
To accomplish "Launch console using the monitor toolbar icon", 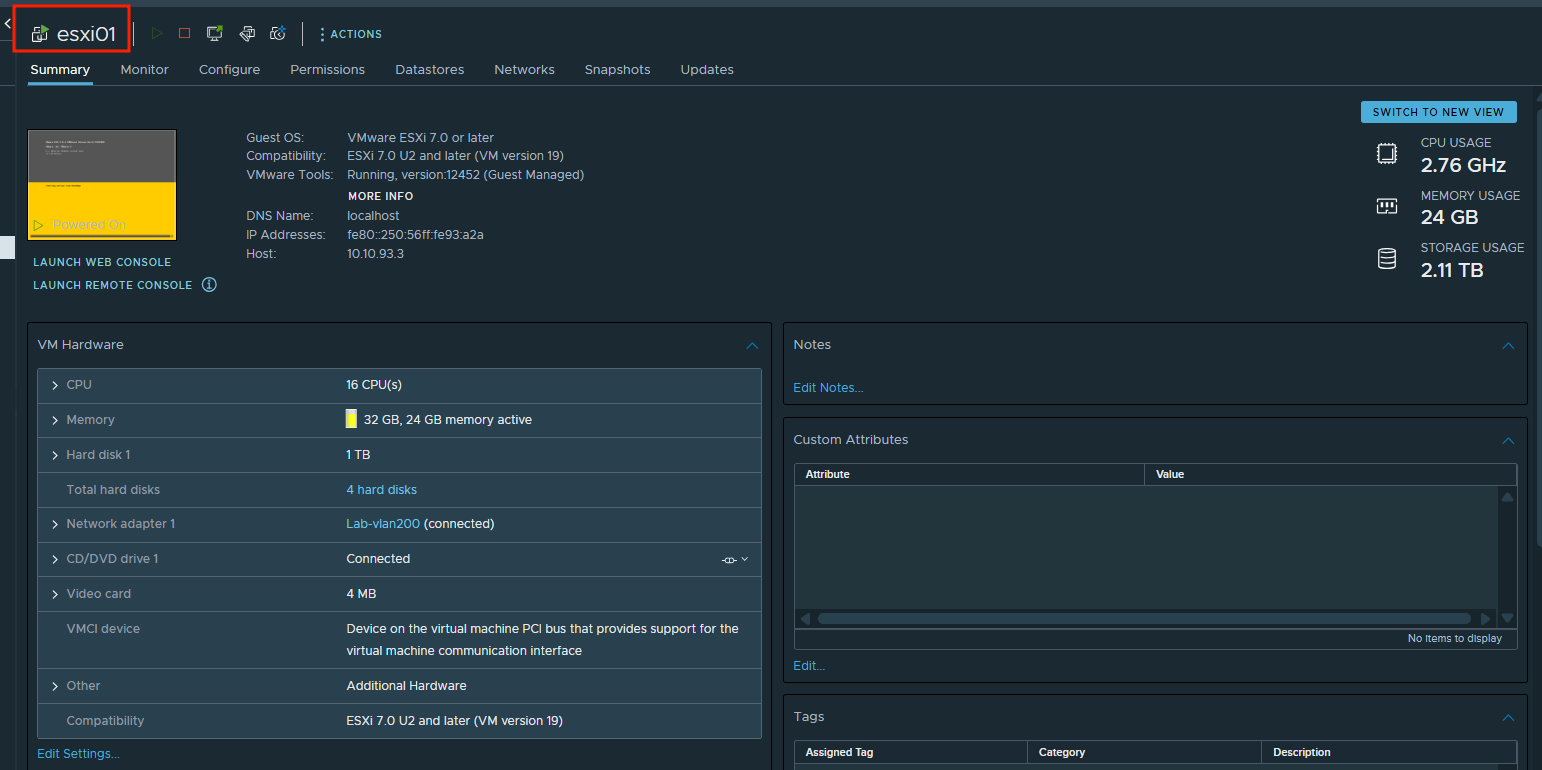I will [x=214, y=34].
